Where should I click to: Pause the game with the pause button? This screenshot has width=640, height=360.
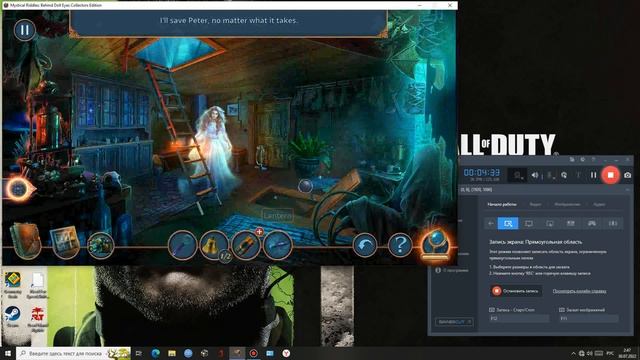(x=24, y=30)
